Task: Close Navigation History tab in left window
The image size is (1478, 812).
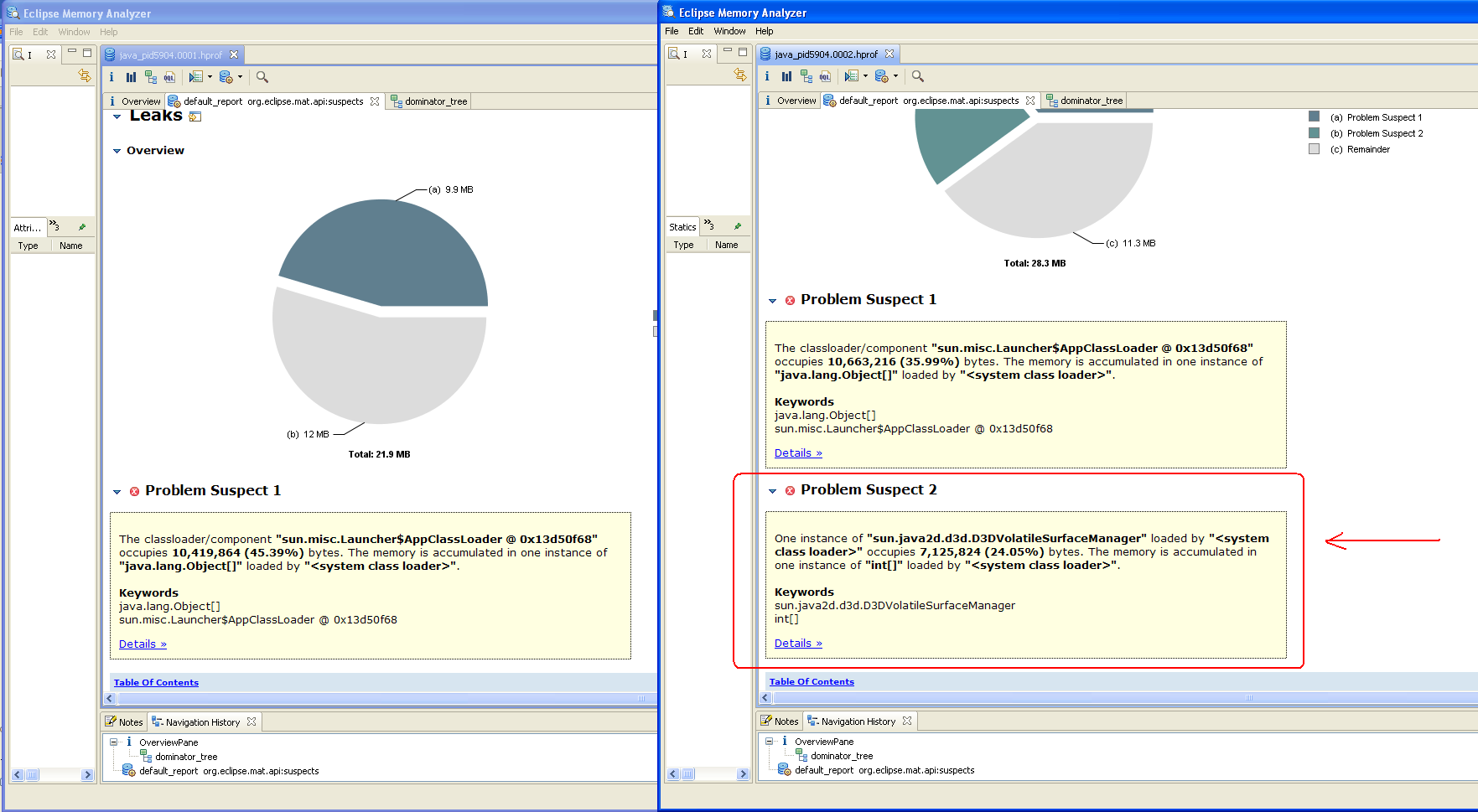Action: pos(252,721)
